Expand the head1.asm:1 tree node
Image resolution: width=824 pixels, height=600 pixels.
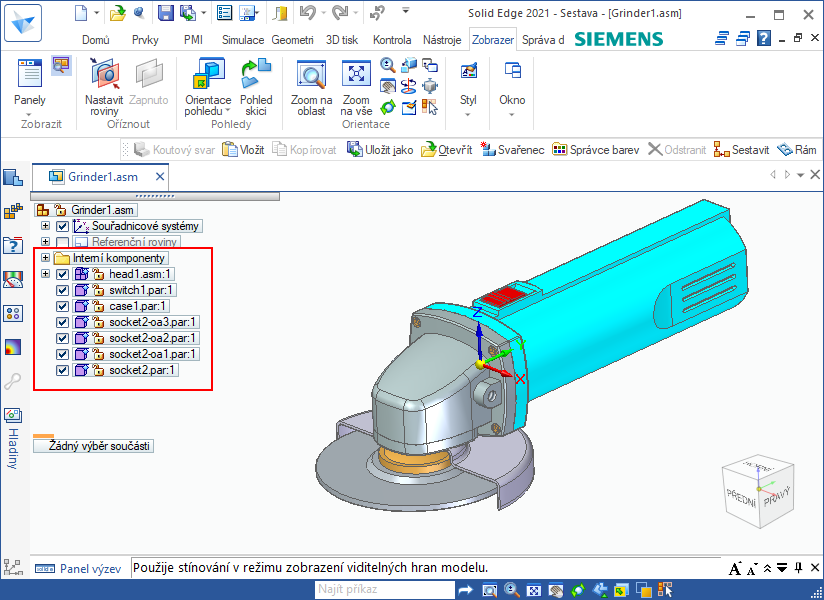tap(45, 274)
